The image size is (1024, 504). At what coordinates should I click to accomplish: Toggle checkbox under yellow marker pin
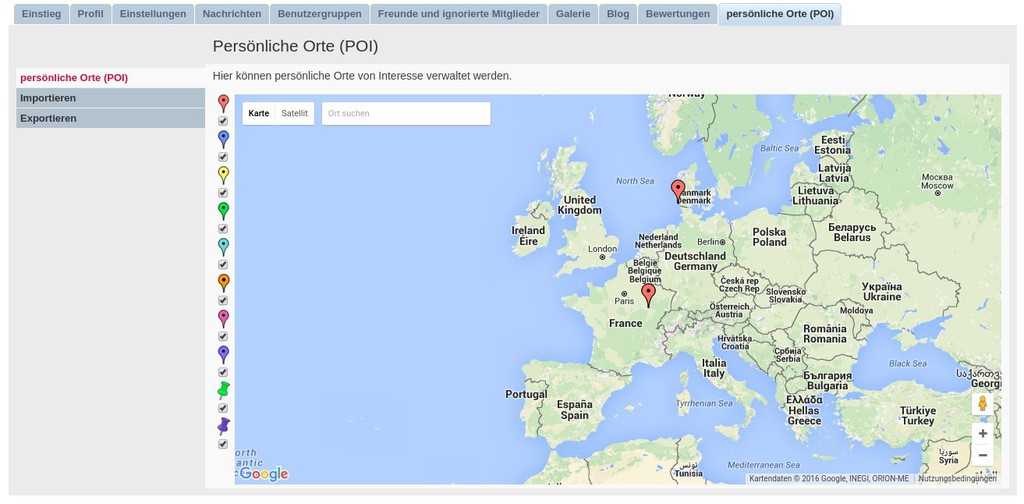click(223, 193)
